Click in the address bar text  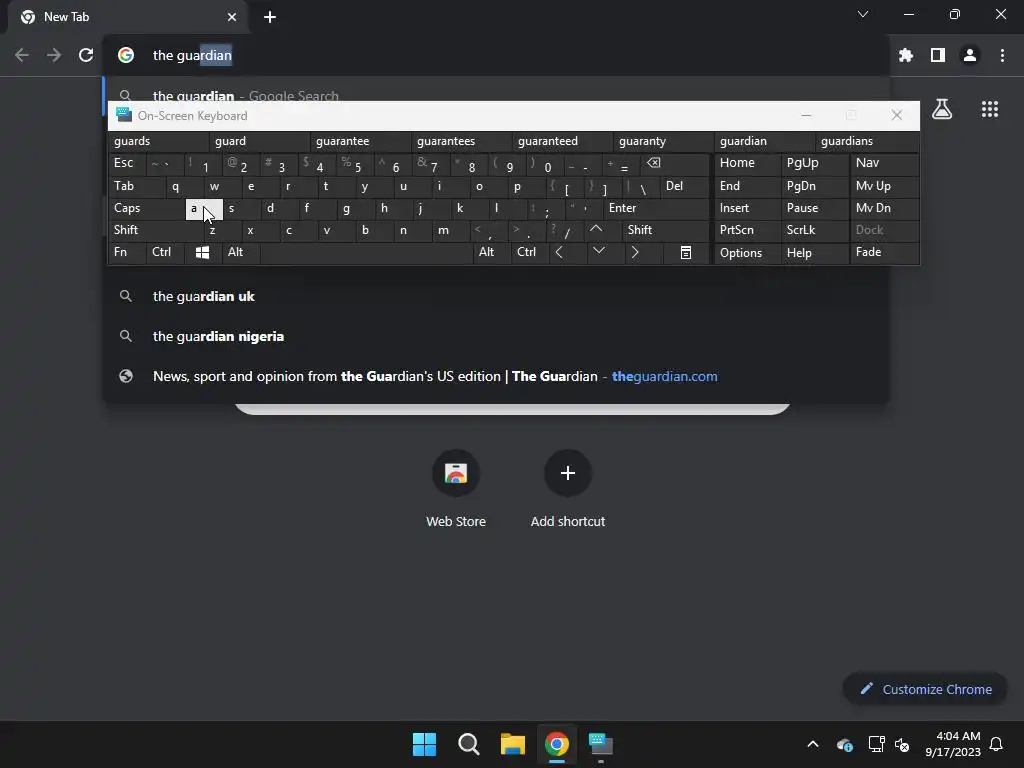tap(192, 56)
